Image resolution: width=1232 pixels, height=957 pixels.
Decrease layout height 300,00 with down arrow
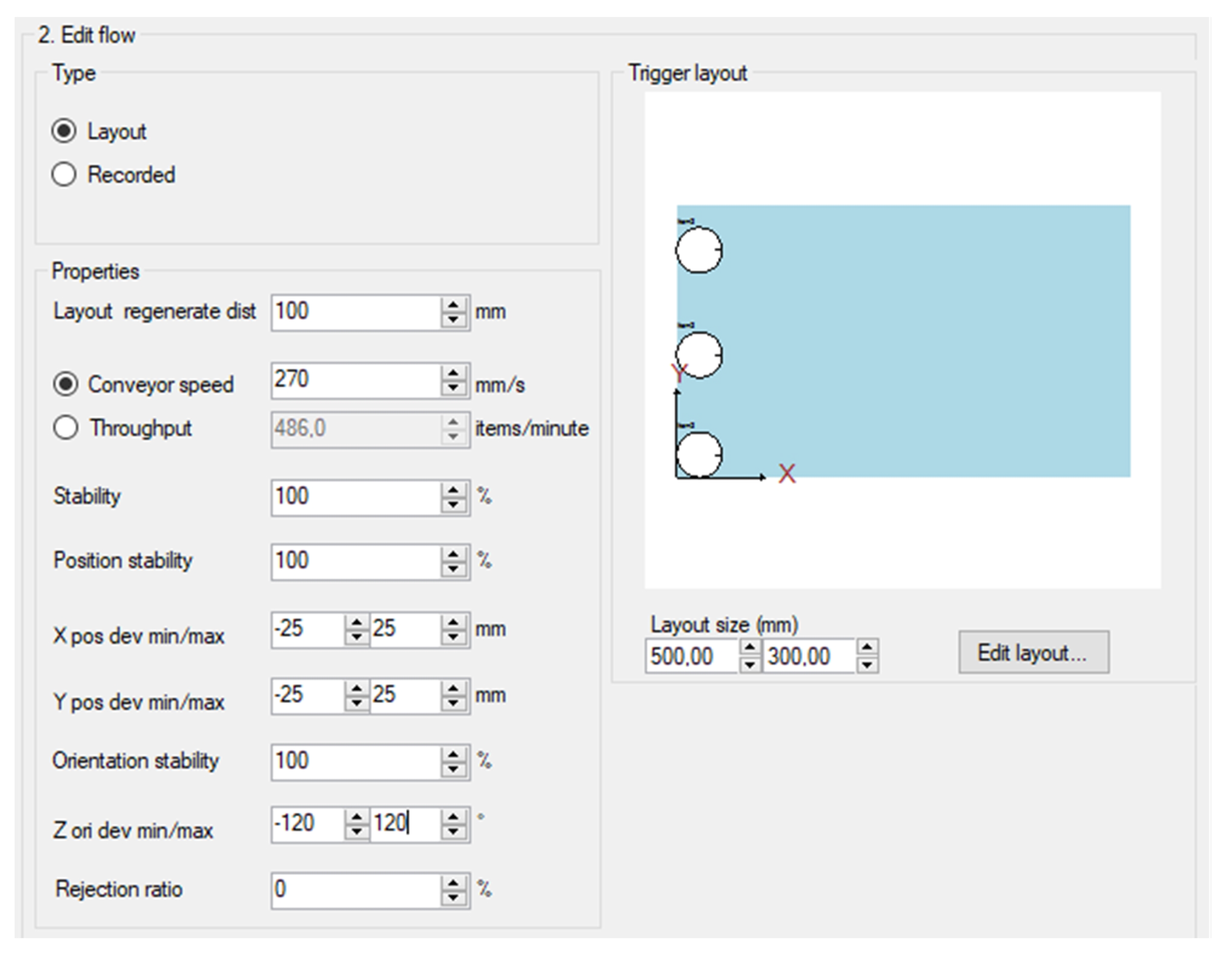pos(867,665)
